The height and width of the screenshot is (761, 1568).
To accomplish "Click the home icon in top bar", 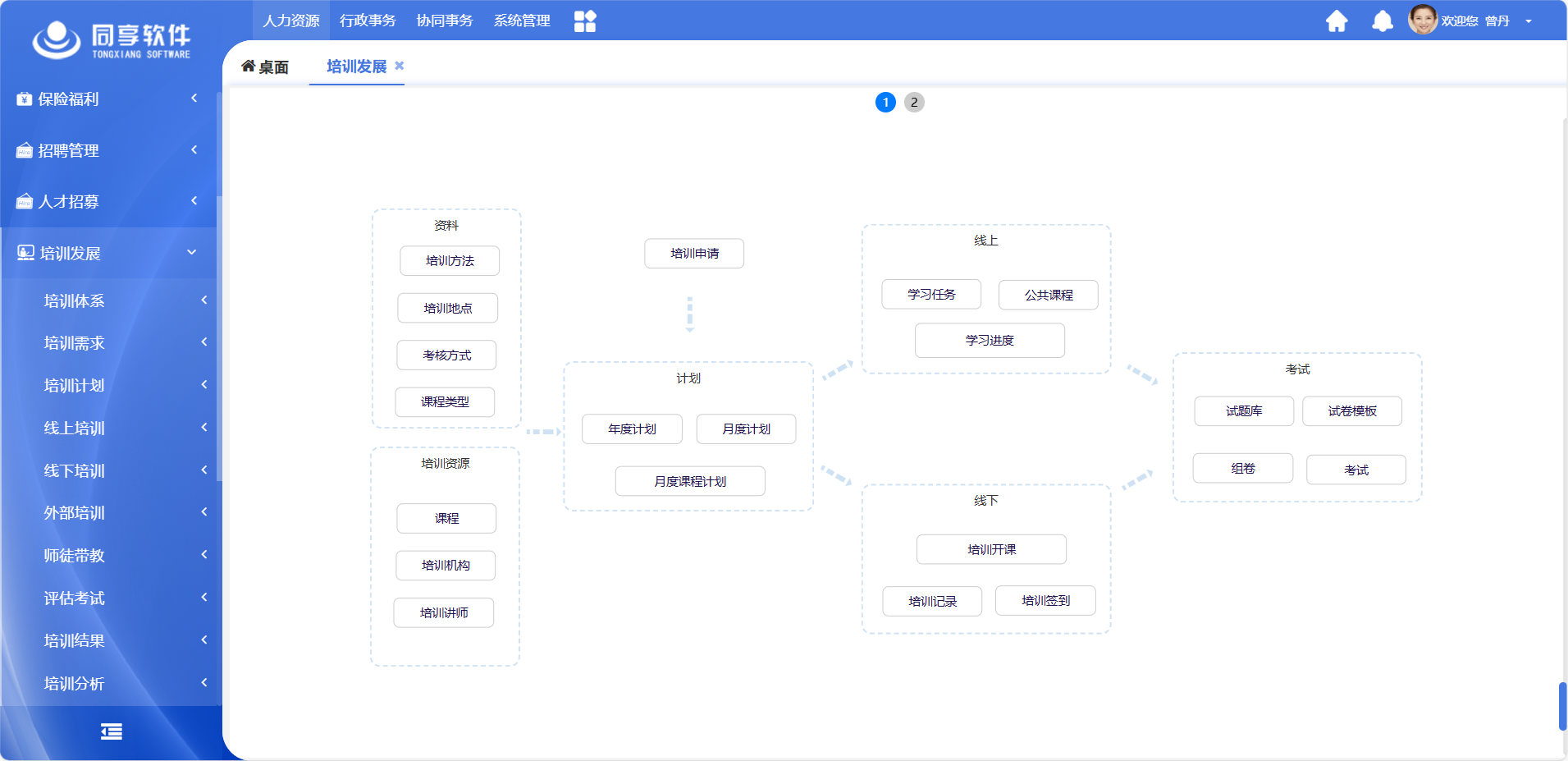I will tap(1337, 21).
